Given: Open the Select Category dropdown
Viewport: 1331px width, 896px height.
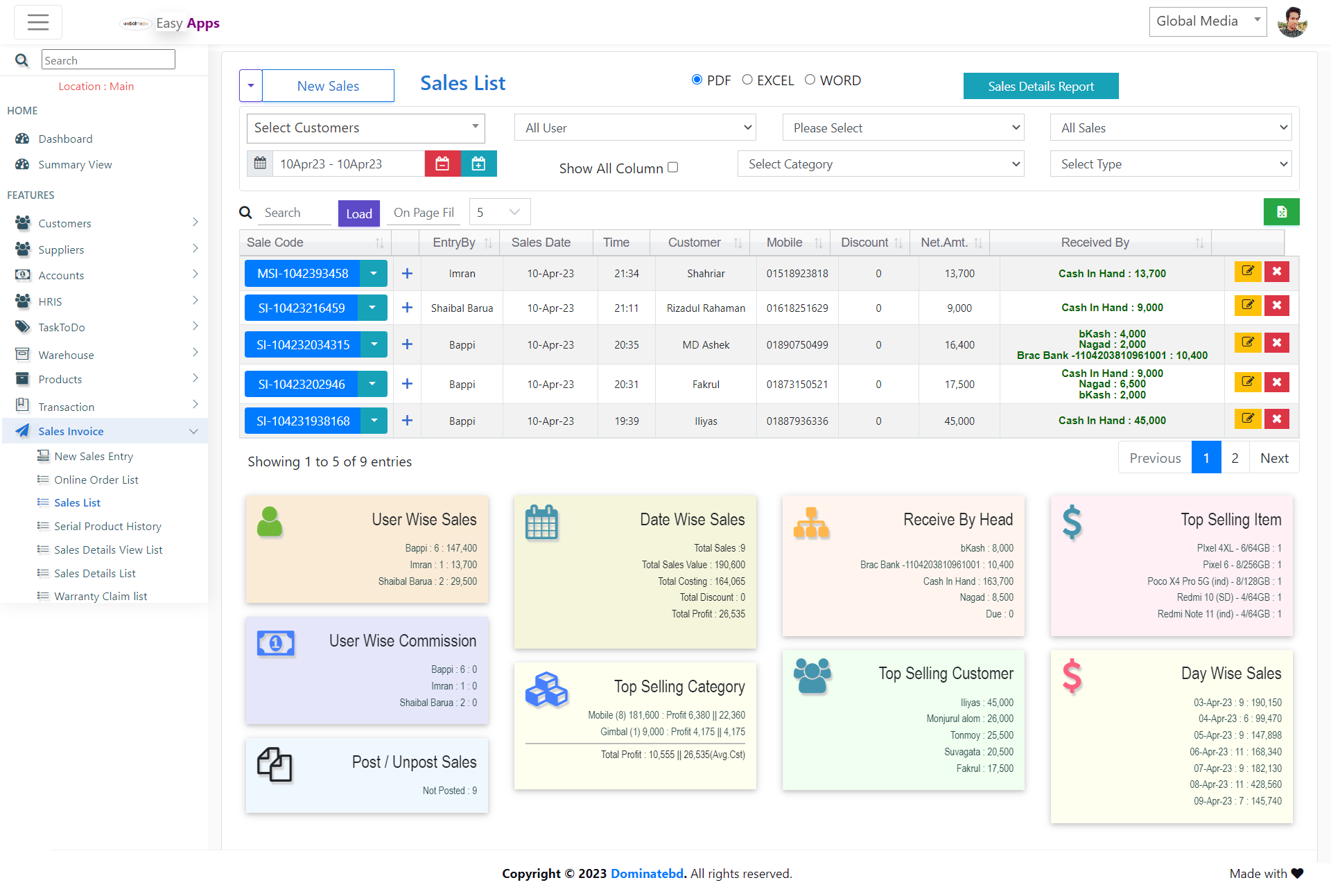Looking at the screenshot, I should pos(880,164).
